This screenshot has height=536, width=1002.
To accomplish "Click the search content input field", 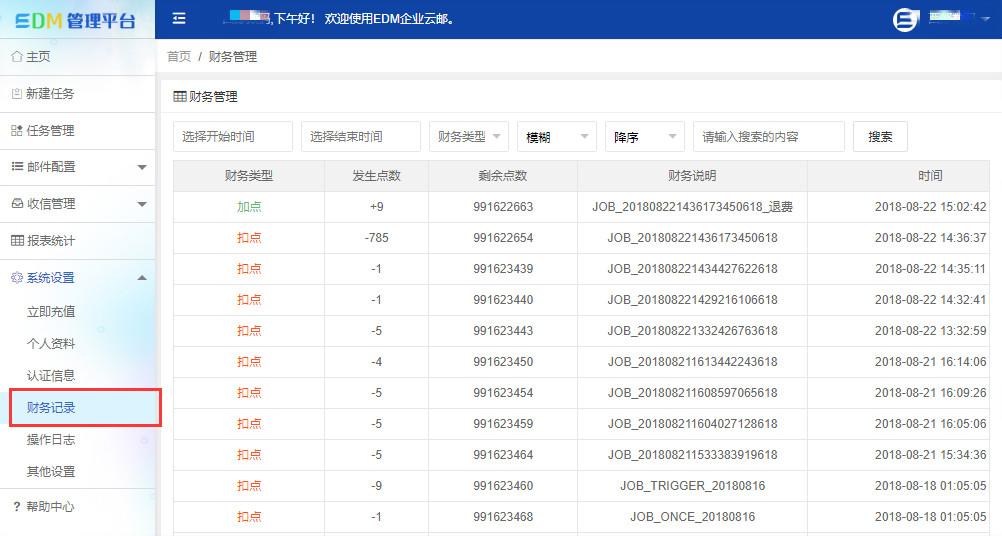I will point(768,137).
